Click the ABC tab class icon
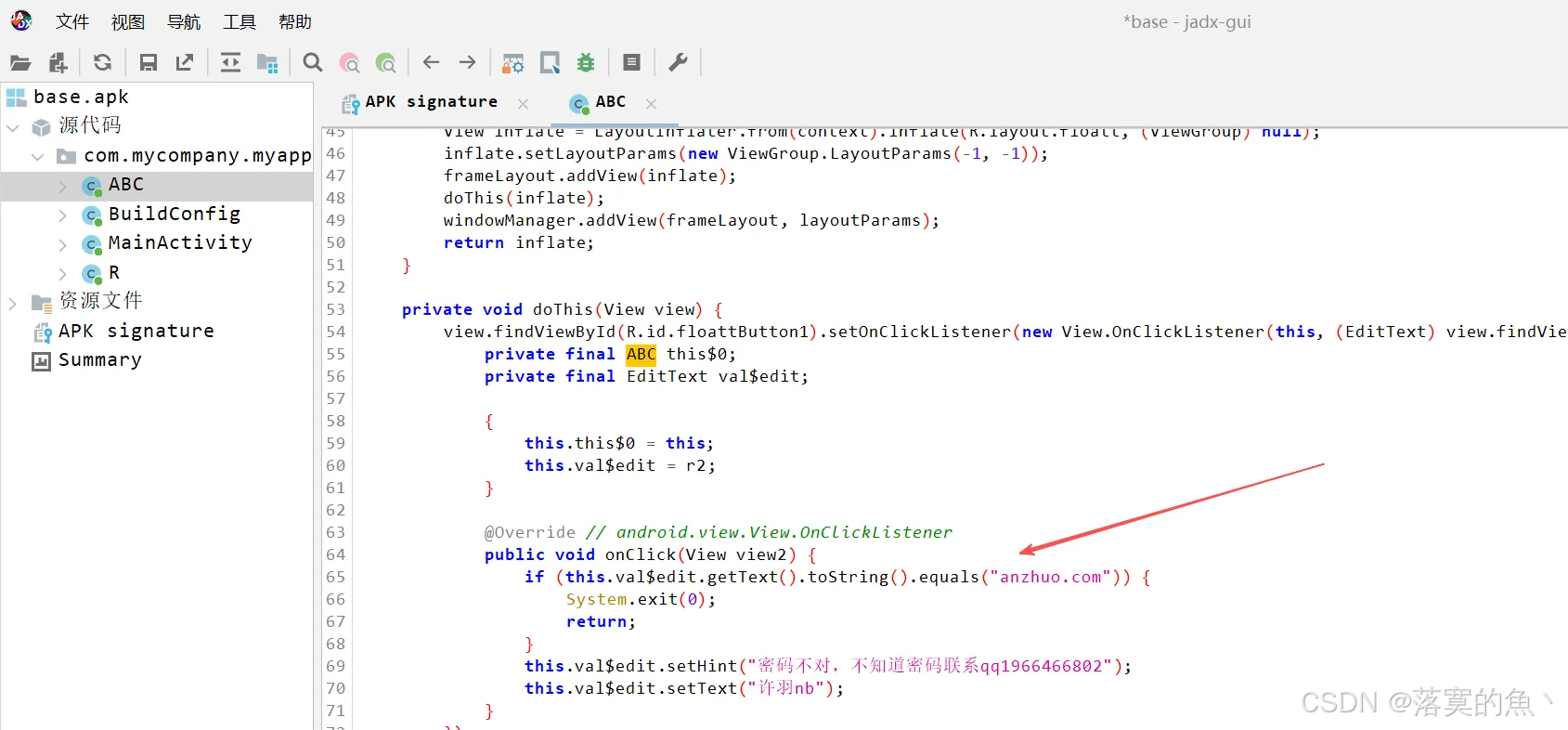 coord(579,103)
